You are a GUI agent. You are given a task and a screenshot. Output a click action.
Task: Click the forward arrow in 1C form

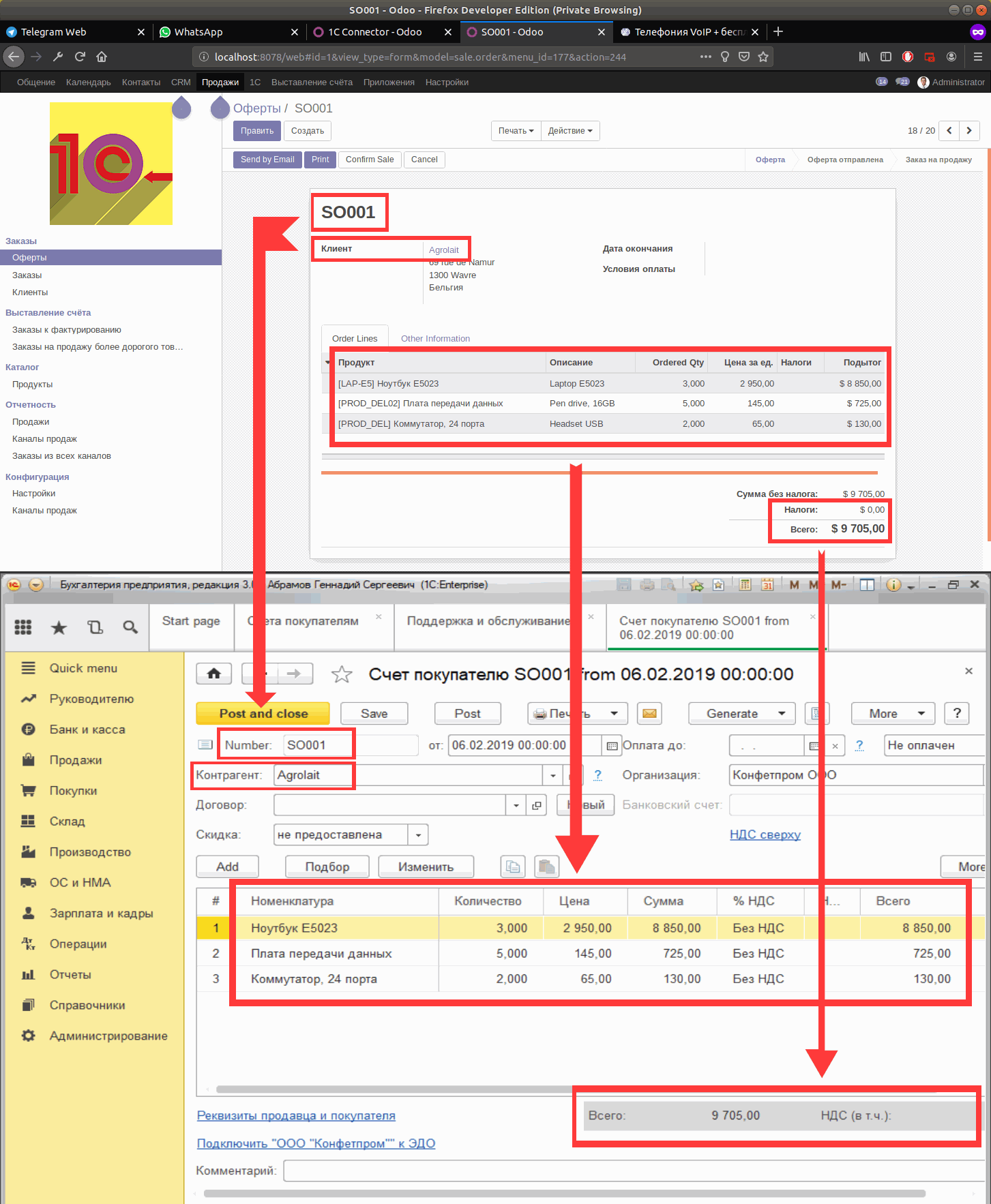click(294, 674)
